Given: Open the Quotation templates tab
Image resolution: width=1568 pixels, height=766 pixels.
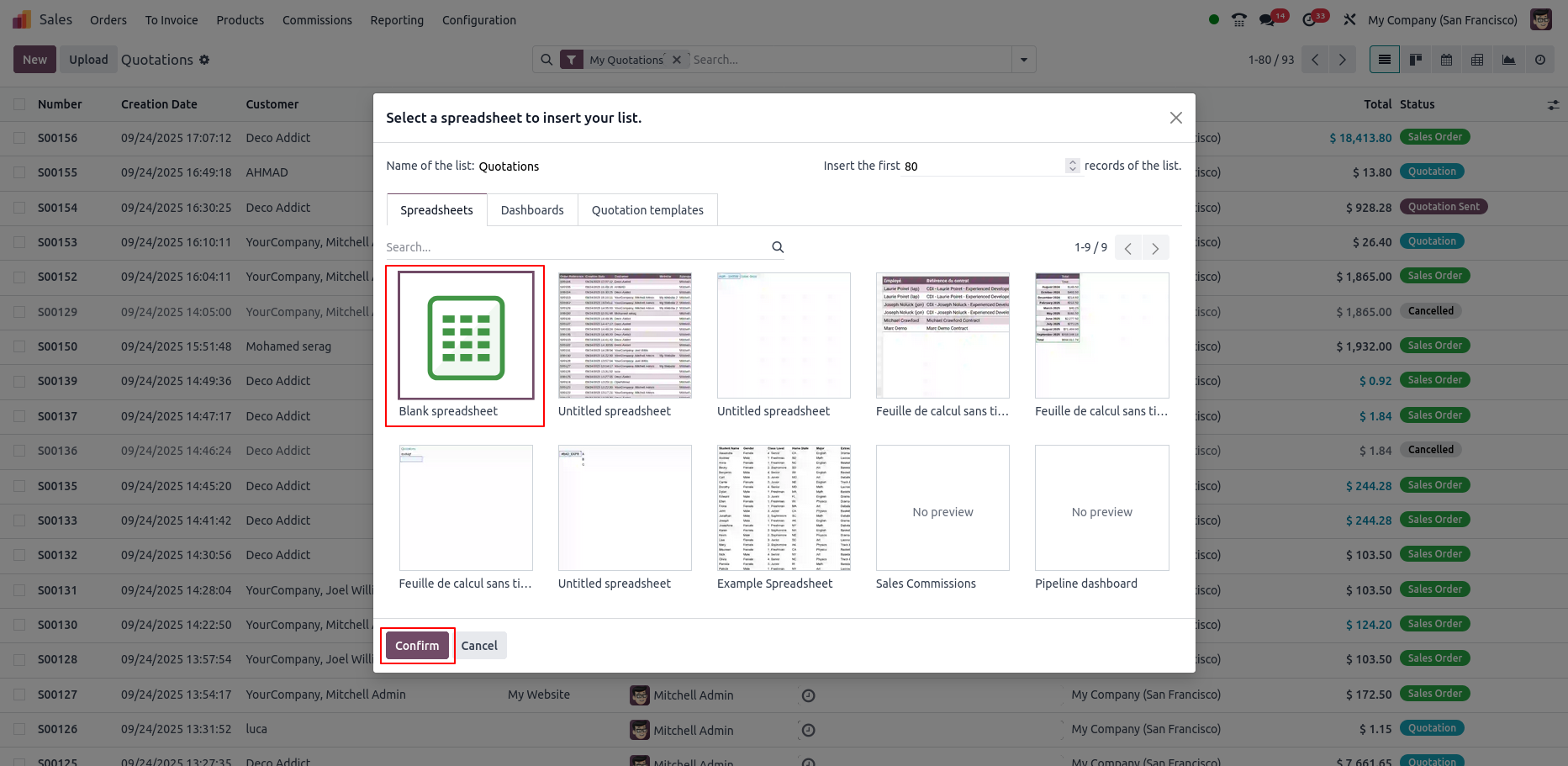Looking at the screenshot, I should click(x=647, y=210).
